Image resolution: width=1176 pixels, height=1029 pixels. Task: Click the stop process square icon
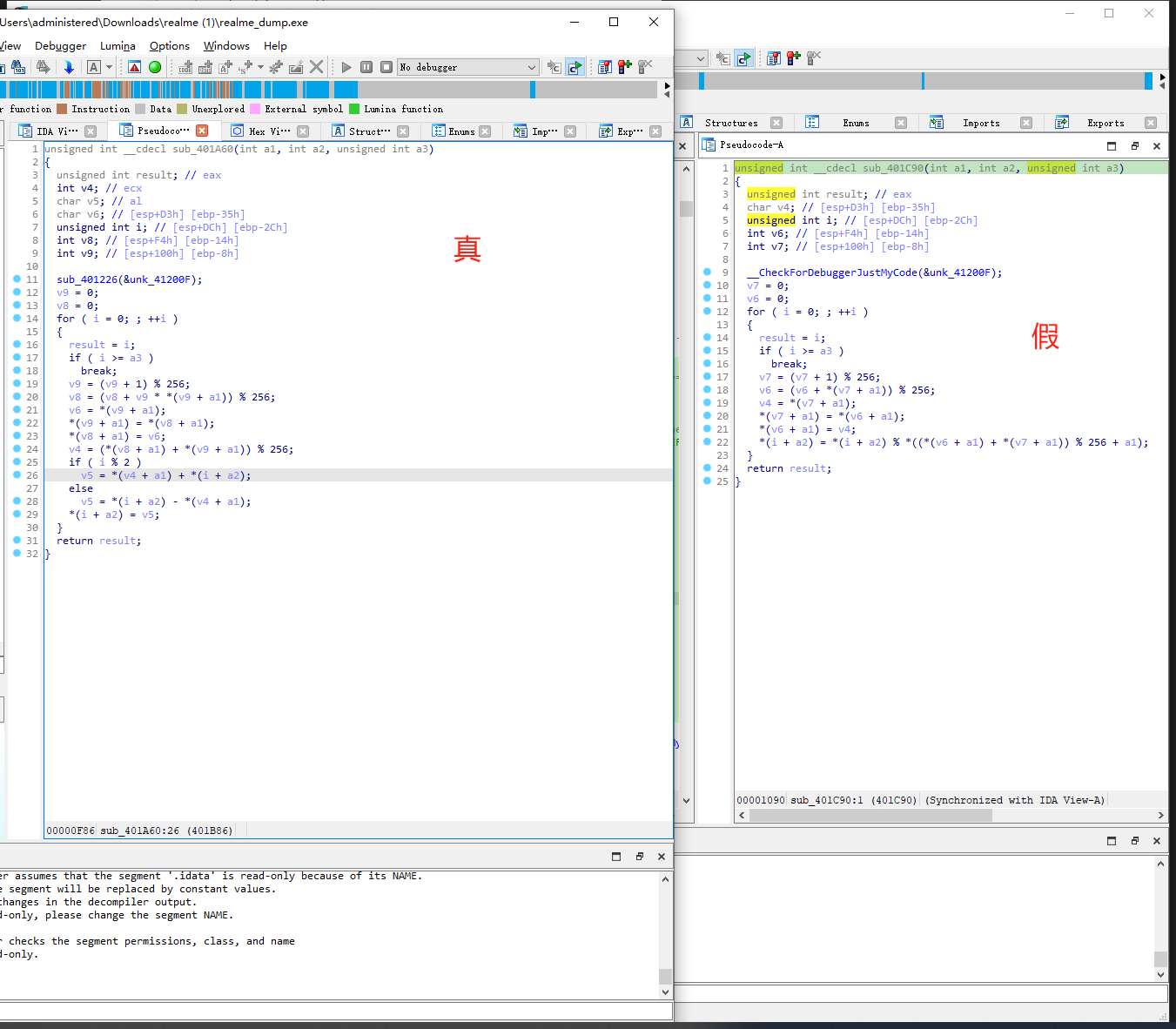pos(386,67)
